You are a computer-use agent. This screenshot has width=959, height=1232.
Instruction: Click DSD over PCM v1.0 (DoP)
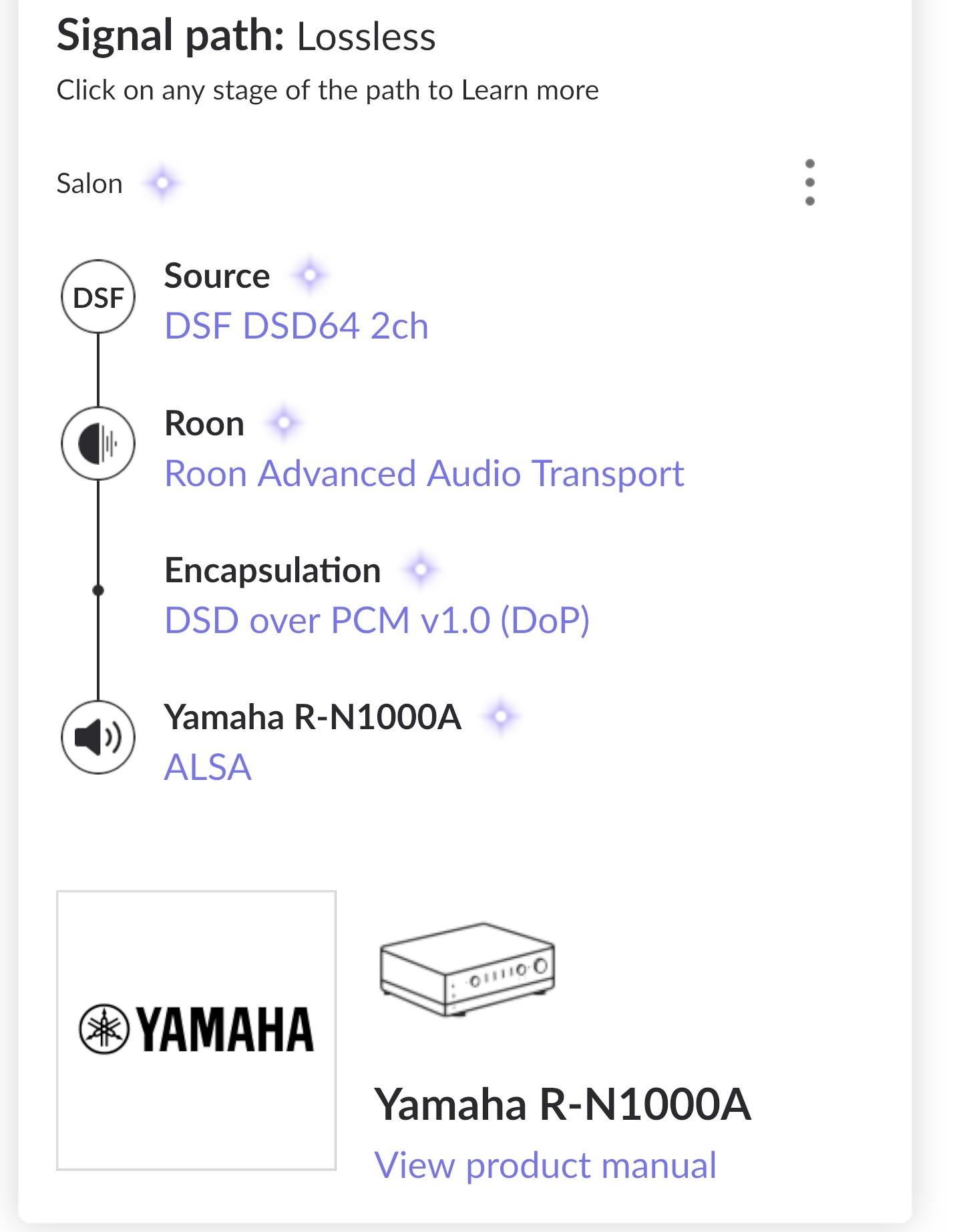click(x=377, y=620)
